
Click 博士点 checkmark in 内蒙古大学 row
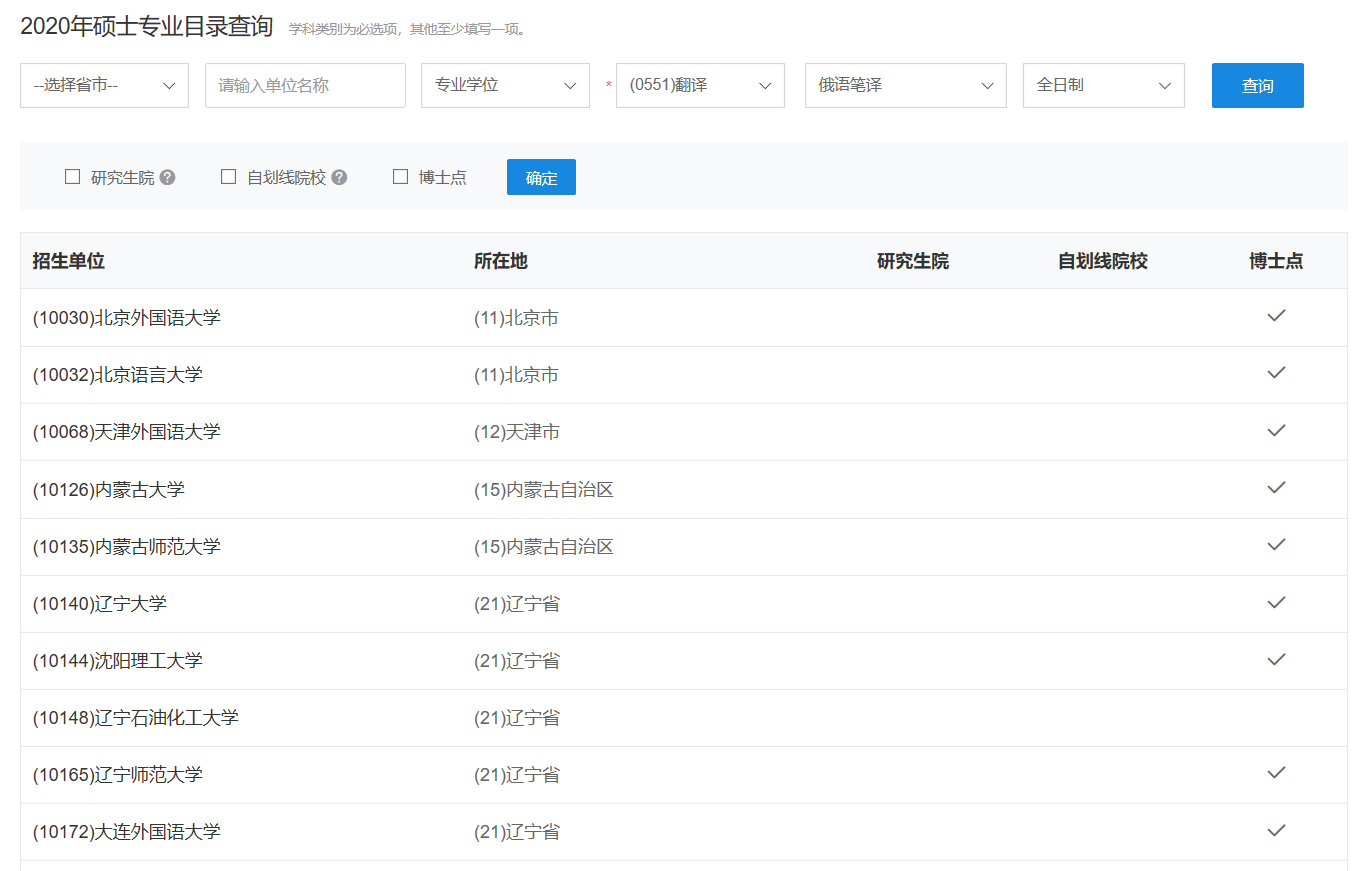click(1276, 488)
